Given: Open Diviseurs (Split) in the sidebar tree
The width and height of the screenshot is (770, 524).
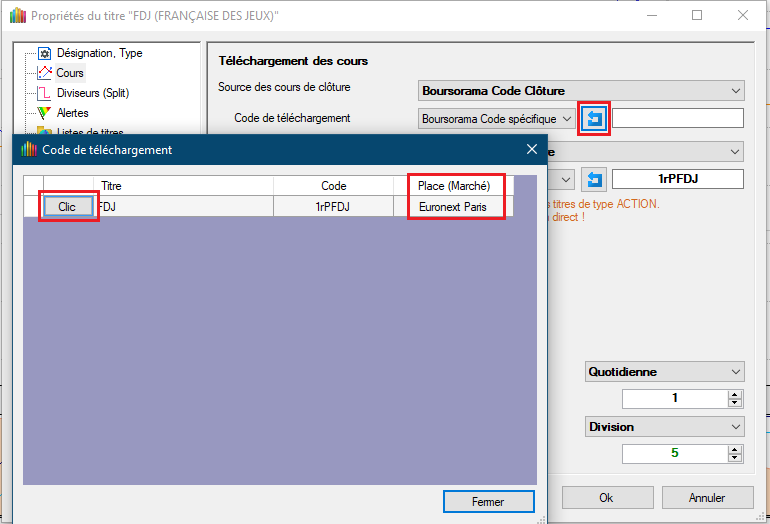Looking at the screenshot, I should point(92,93).
